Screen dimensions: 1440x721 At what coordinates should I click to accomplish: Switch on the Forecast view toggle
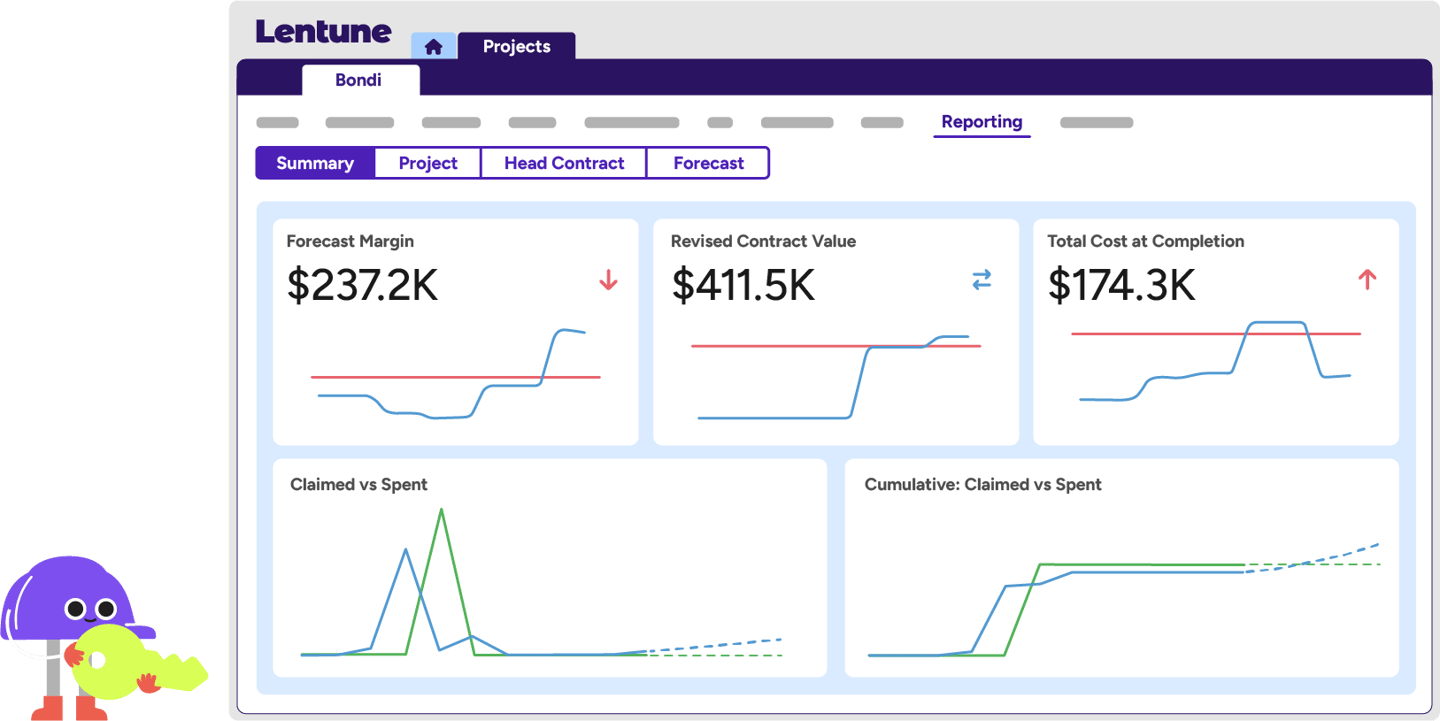tap(708, 162)
